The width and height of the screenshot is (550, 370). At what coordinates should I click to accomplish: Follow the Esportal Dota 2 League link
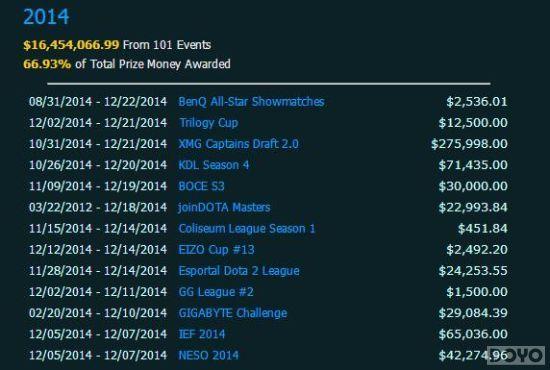pyautogui.click(x=239, y=271)
